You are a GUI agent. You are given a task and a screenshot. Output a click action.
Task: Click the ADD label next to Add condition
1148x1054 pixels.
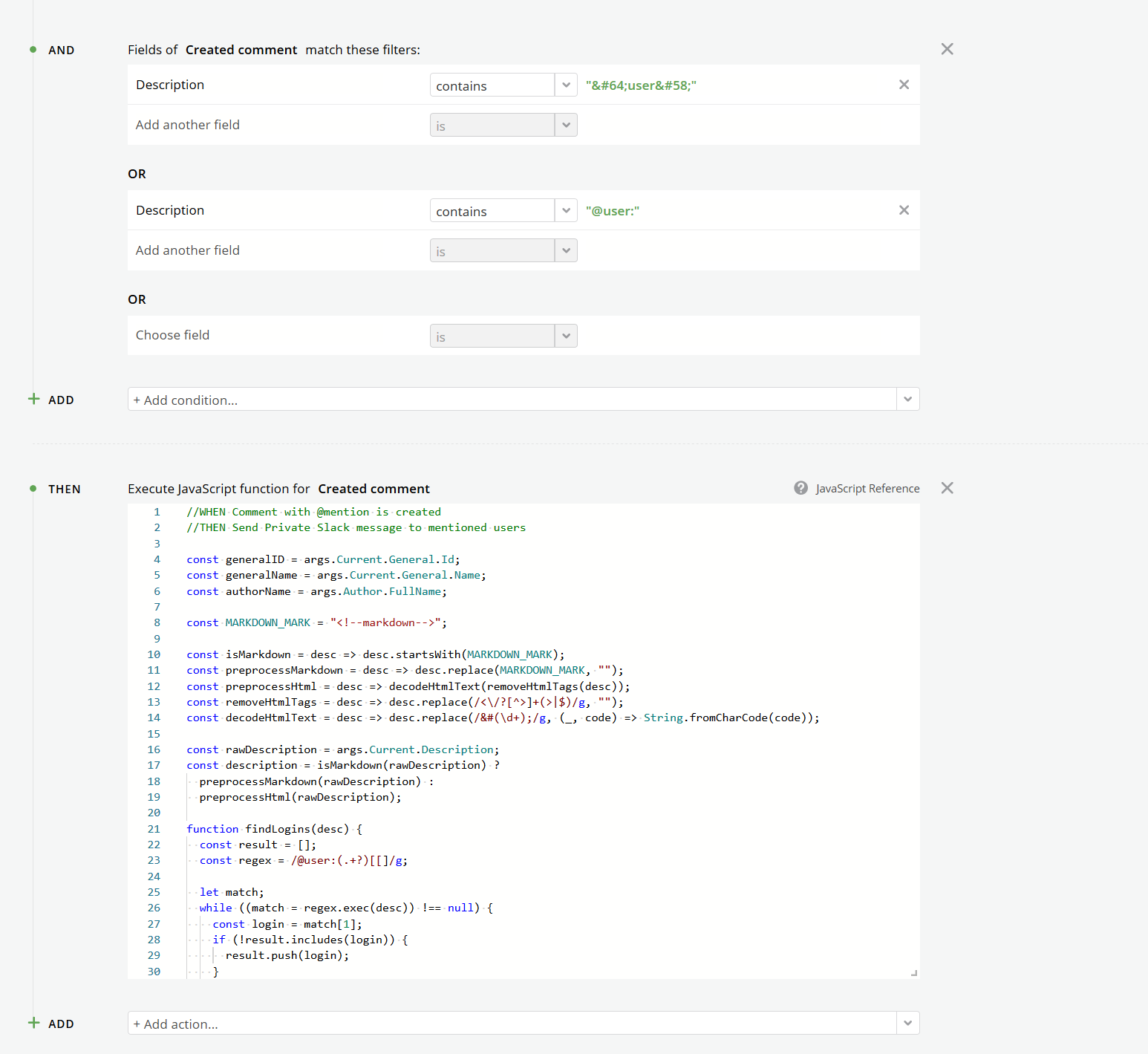click(x=61, y=400)
